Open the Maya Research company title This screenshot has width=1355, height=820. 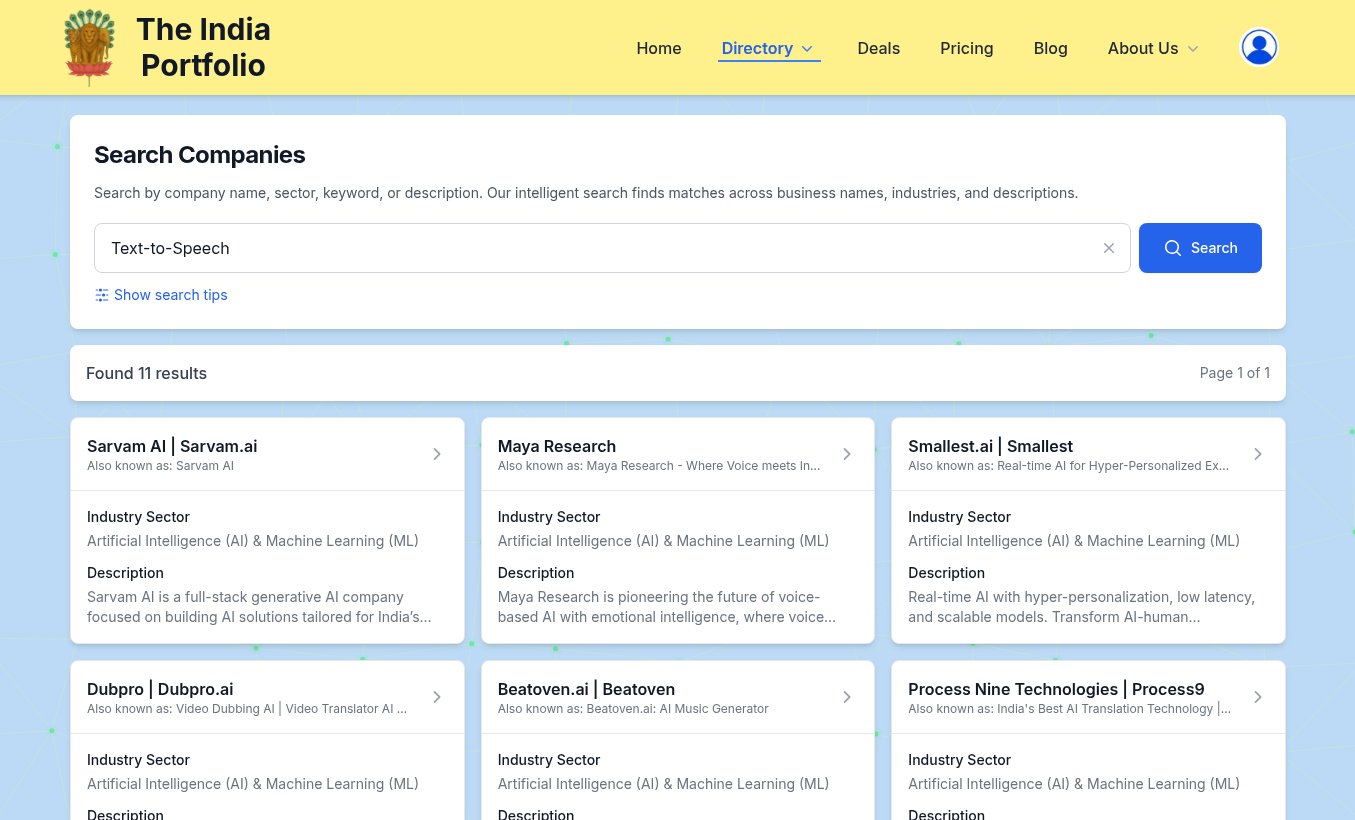click(557, 446)
